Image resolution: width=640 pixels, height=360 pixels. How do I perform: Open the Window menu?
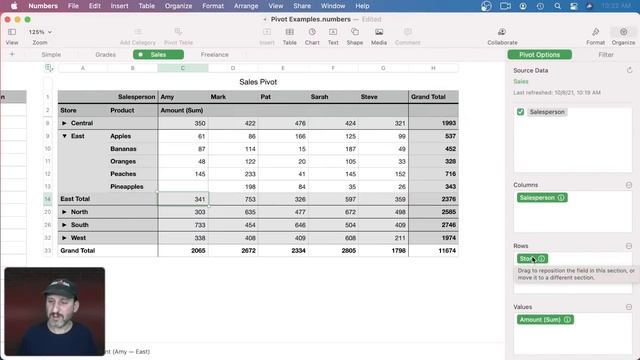coord(333,6)
